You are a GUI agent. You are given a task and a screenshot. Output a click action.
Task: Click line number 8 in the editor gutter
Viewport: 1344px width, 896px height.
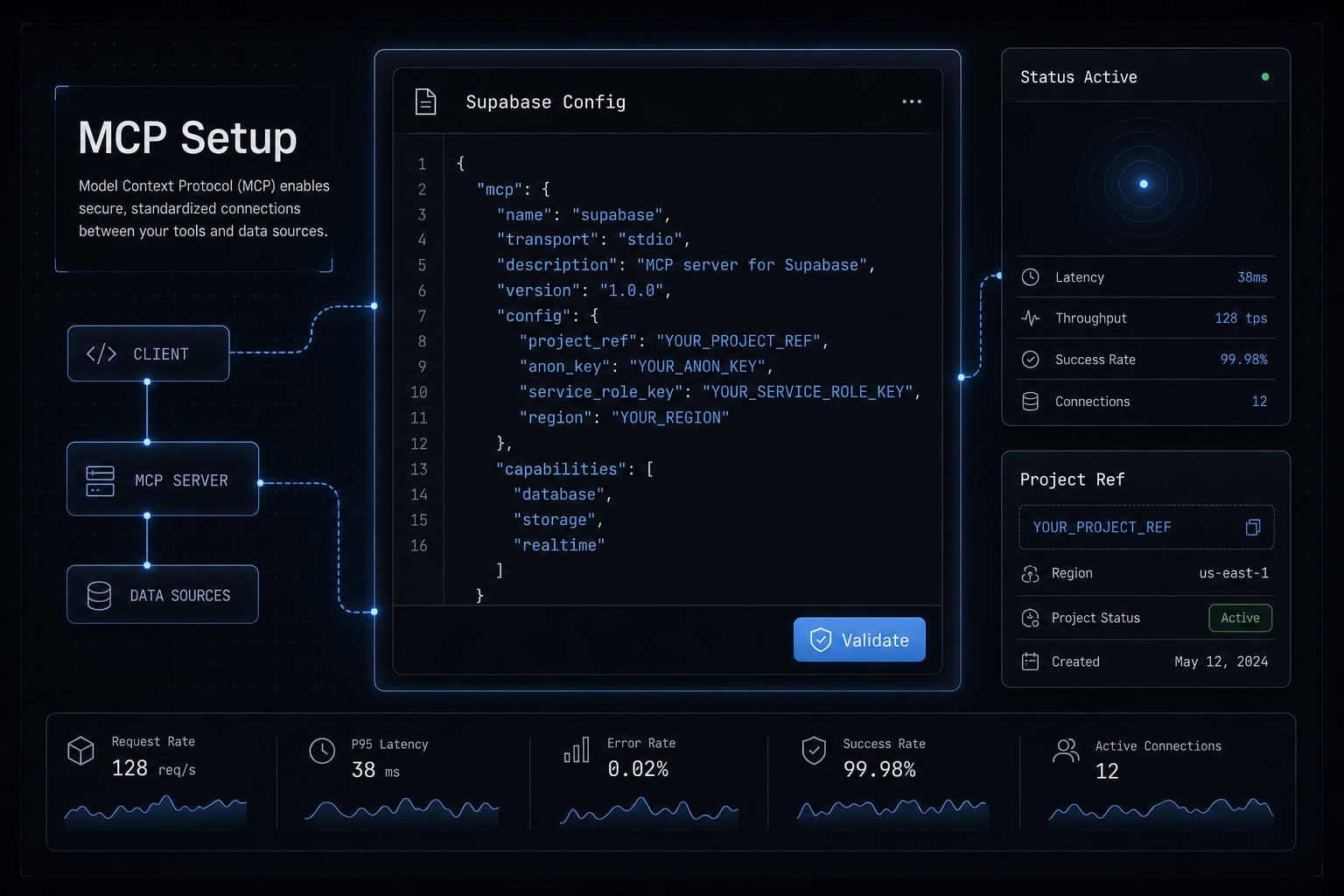point(422,341)
